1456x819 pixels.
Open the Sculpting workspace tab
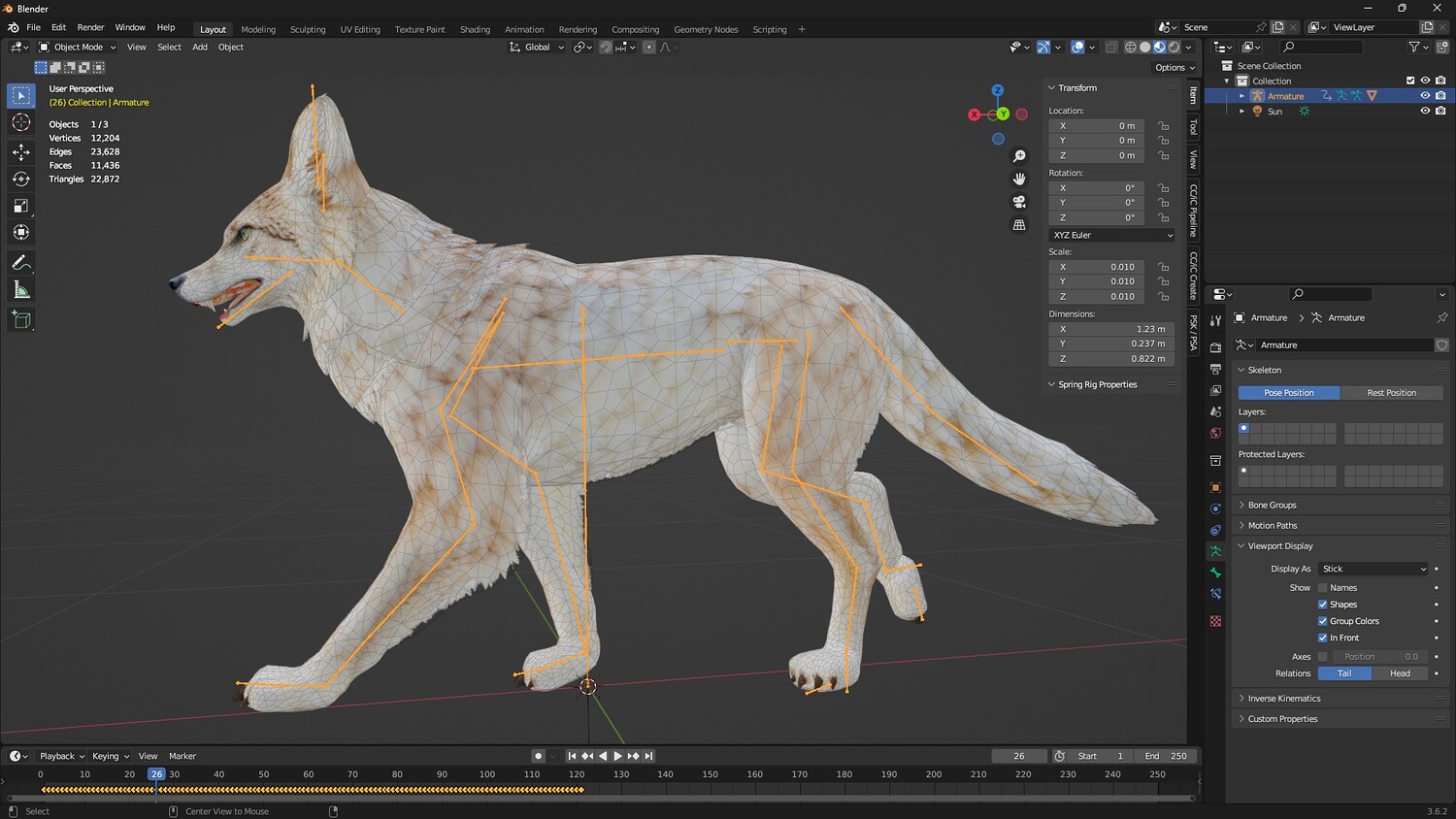coord(308,29)
